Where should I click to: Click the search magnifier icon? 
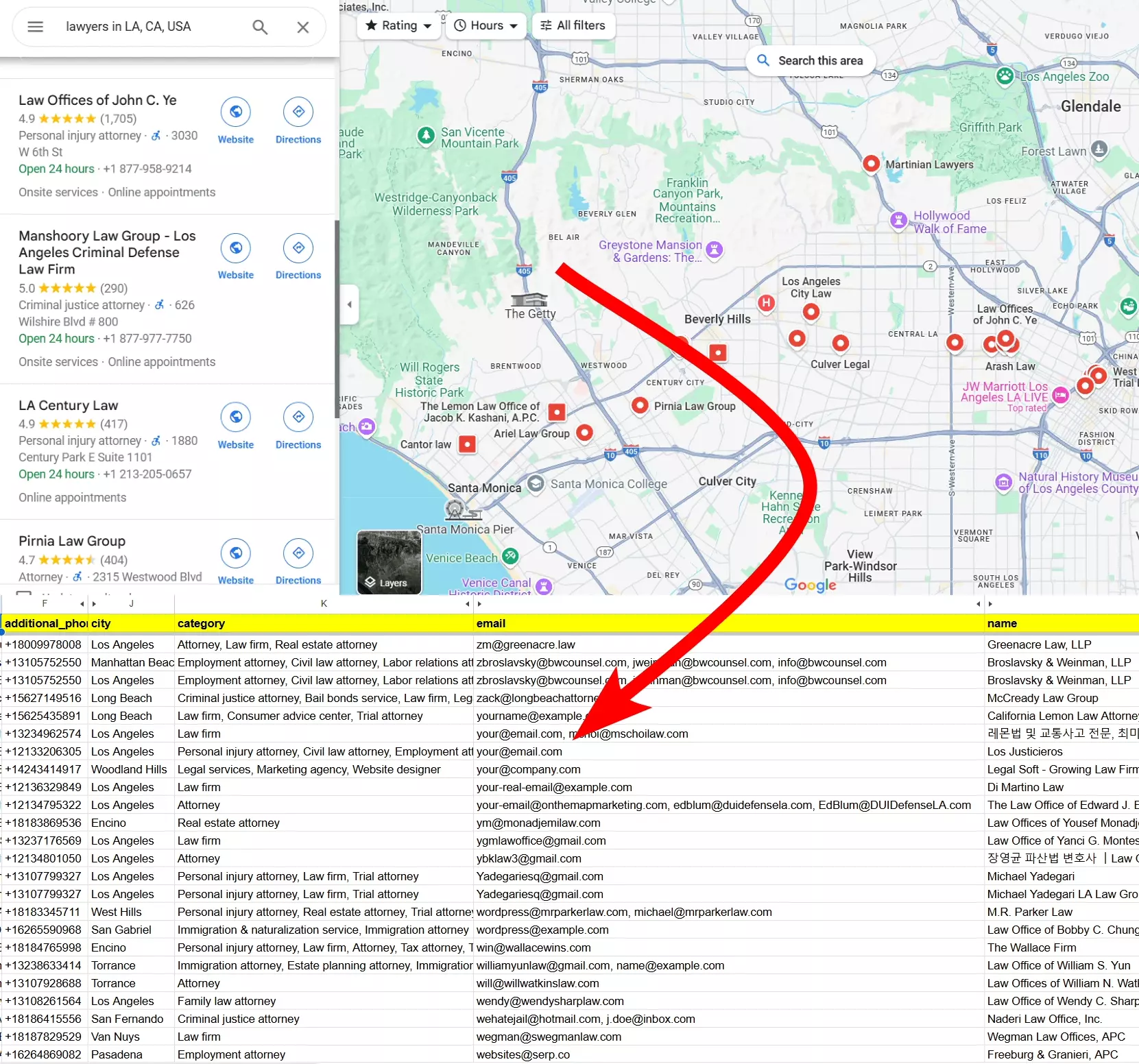[x=259, y=27]
